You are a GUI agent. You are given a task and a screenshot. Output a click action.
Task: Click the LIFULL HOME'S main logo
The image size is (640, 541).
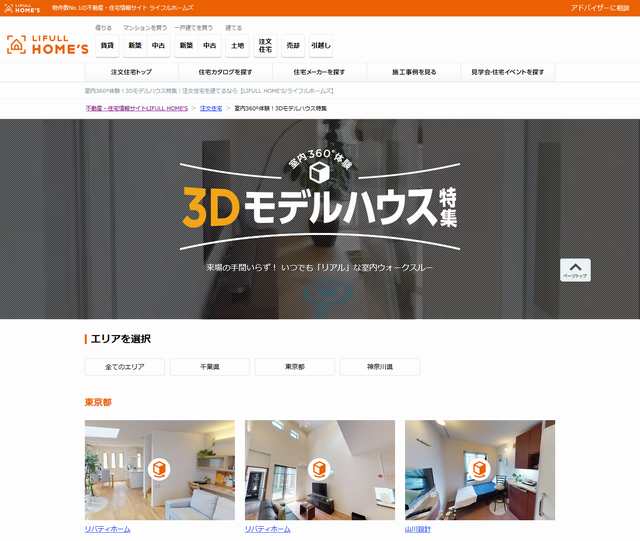click(x=47, y=45)
